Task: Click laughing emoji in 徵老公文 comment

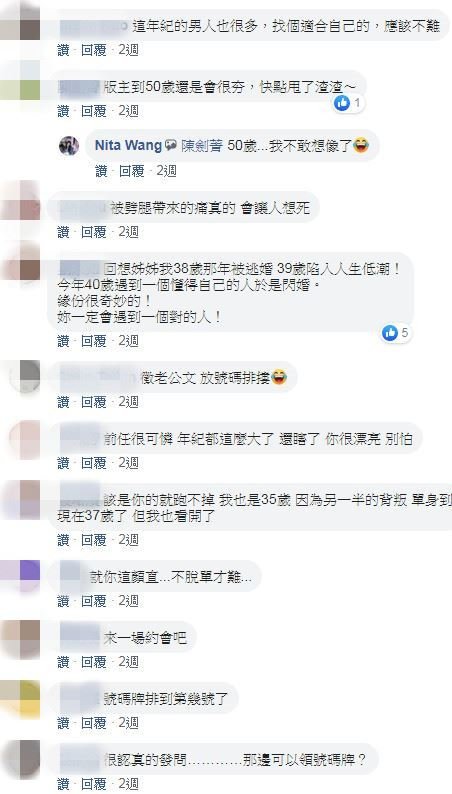Action: (279, 377)
